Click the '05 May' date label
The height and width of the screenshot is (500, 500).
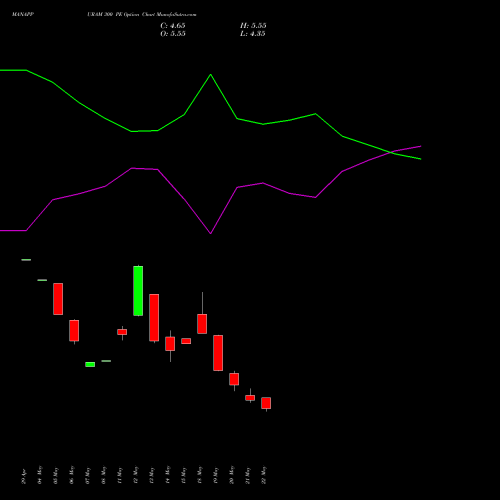[x=56, y=475]
